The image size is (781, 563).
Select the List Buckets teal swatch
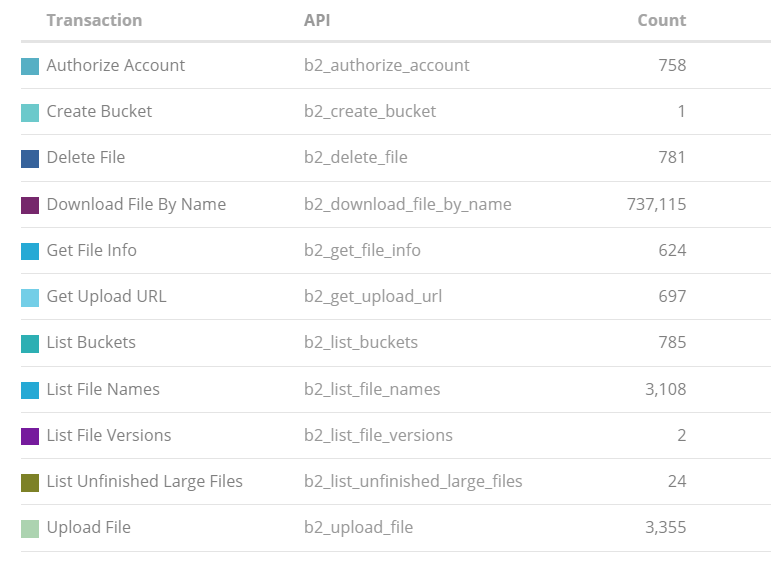(30, 344)
